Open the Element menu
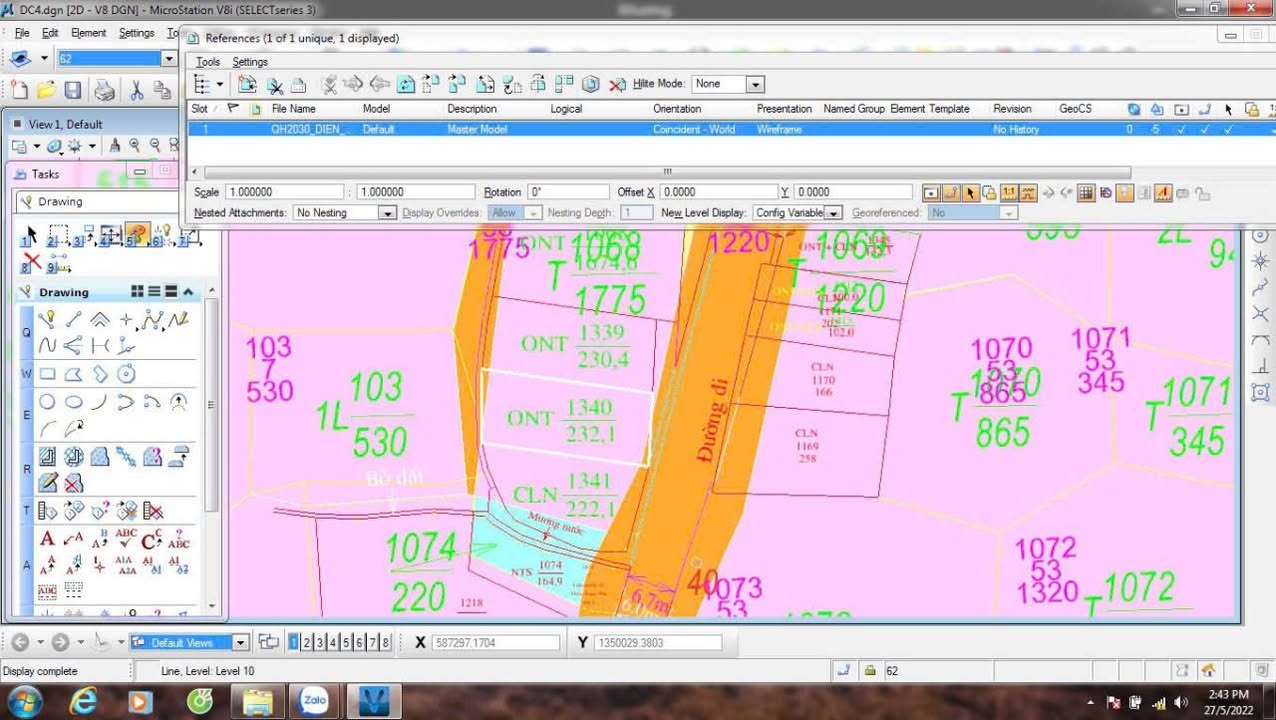This screenshot has height=720, width=1276. [88, 33]
